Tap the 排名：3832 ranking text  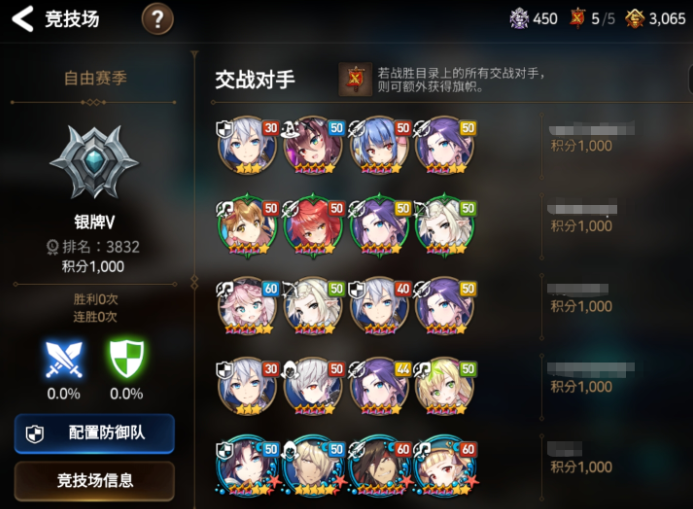coord(93,247)
